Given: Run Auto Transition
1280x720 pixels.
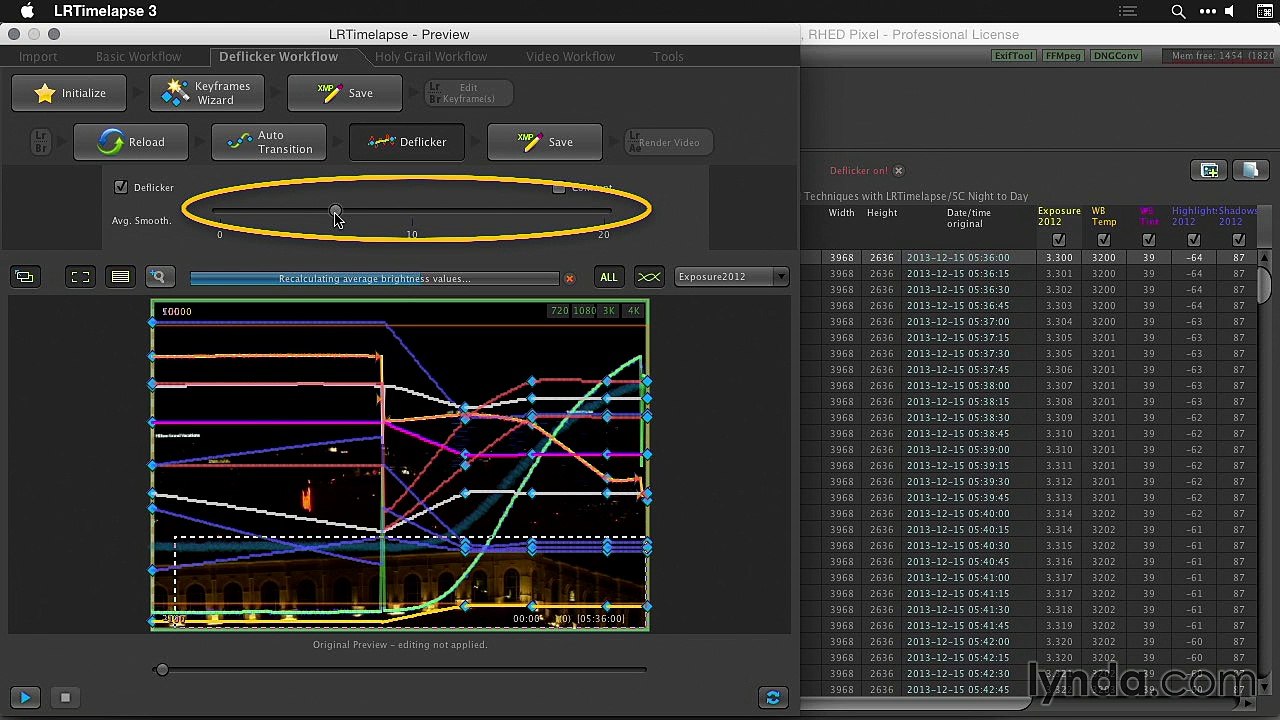Looking at the screenshot, I should [x=269, y=142].
